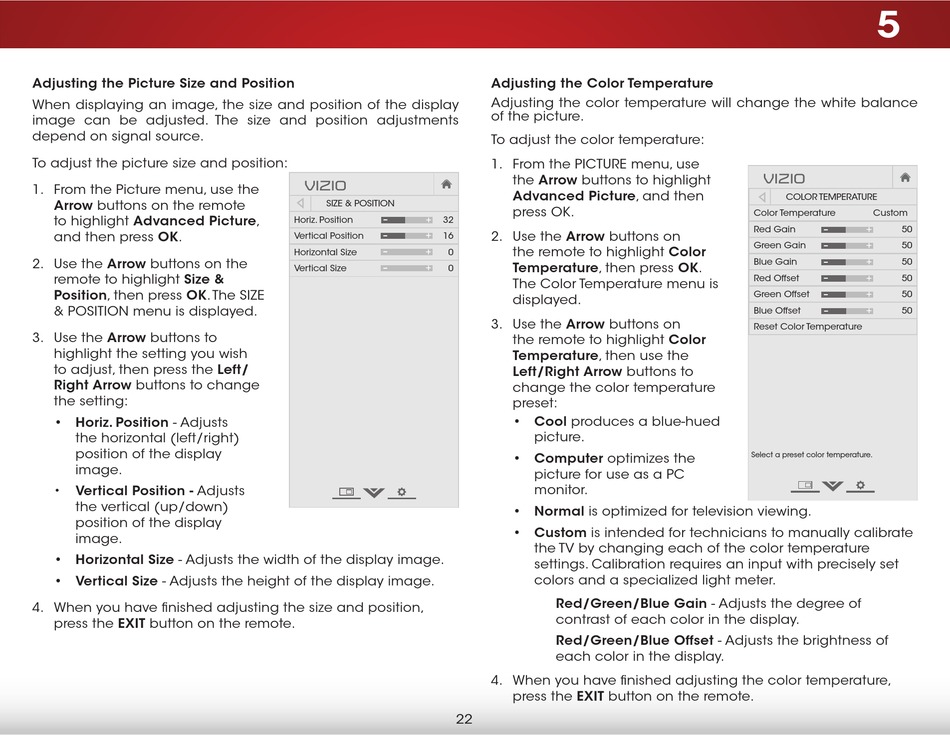Click back arrow beside COLOR TEMPERATURE title
This screenshot has width=950, height=735.
(x=762, y=196)
